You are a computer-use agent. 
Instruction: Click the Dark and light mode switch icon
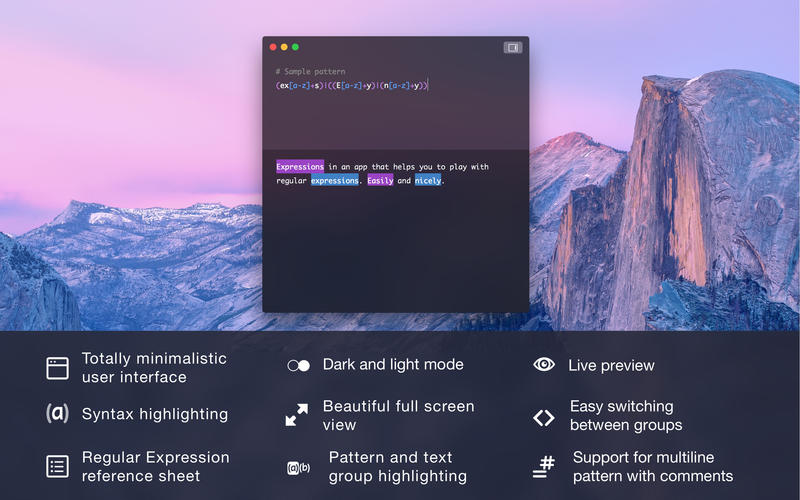coord(298,365)
